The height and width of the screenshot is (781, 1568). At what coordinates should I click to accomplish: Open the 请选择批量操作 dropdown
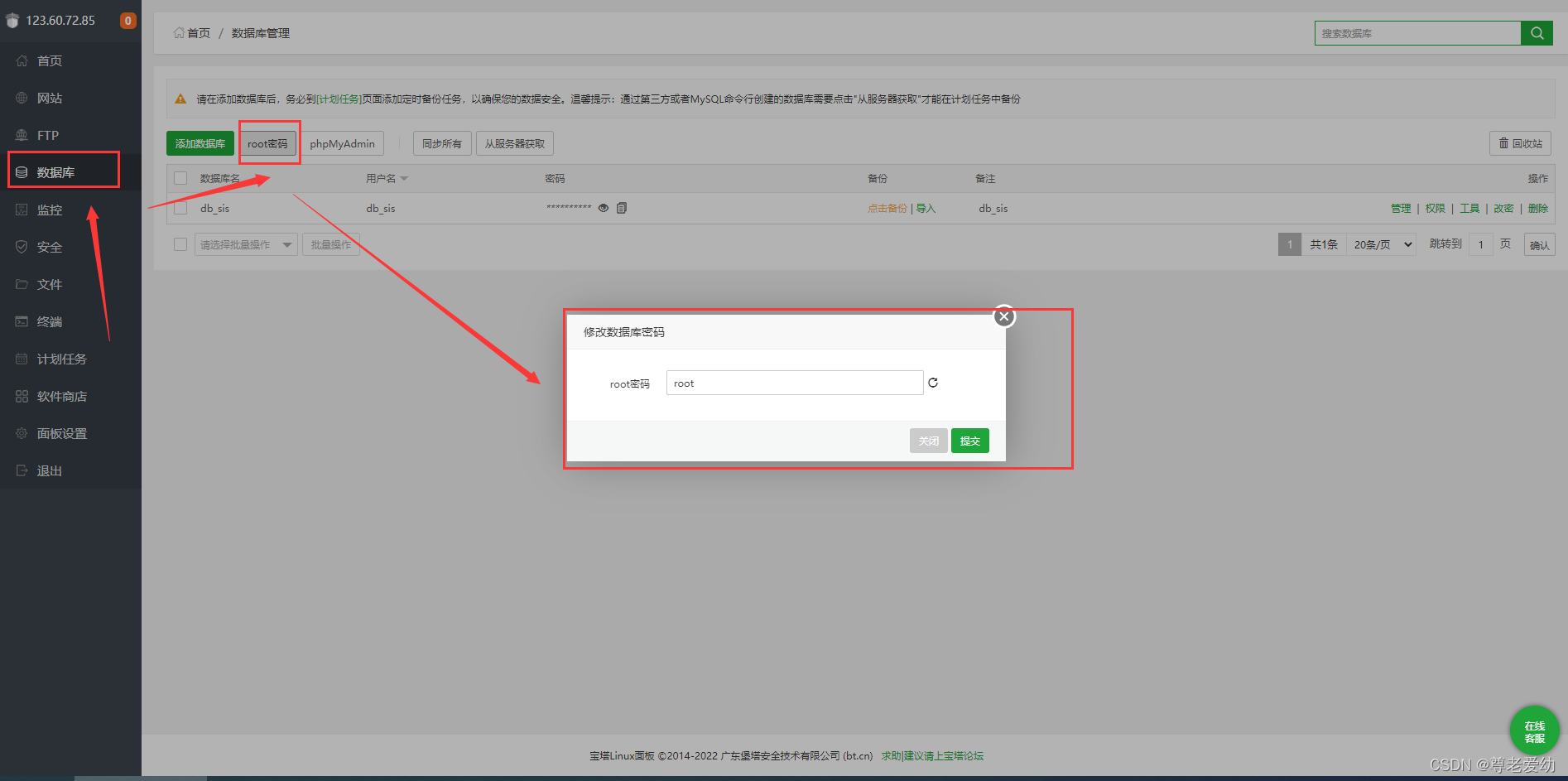click(246, 244)
